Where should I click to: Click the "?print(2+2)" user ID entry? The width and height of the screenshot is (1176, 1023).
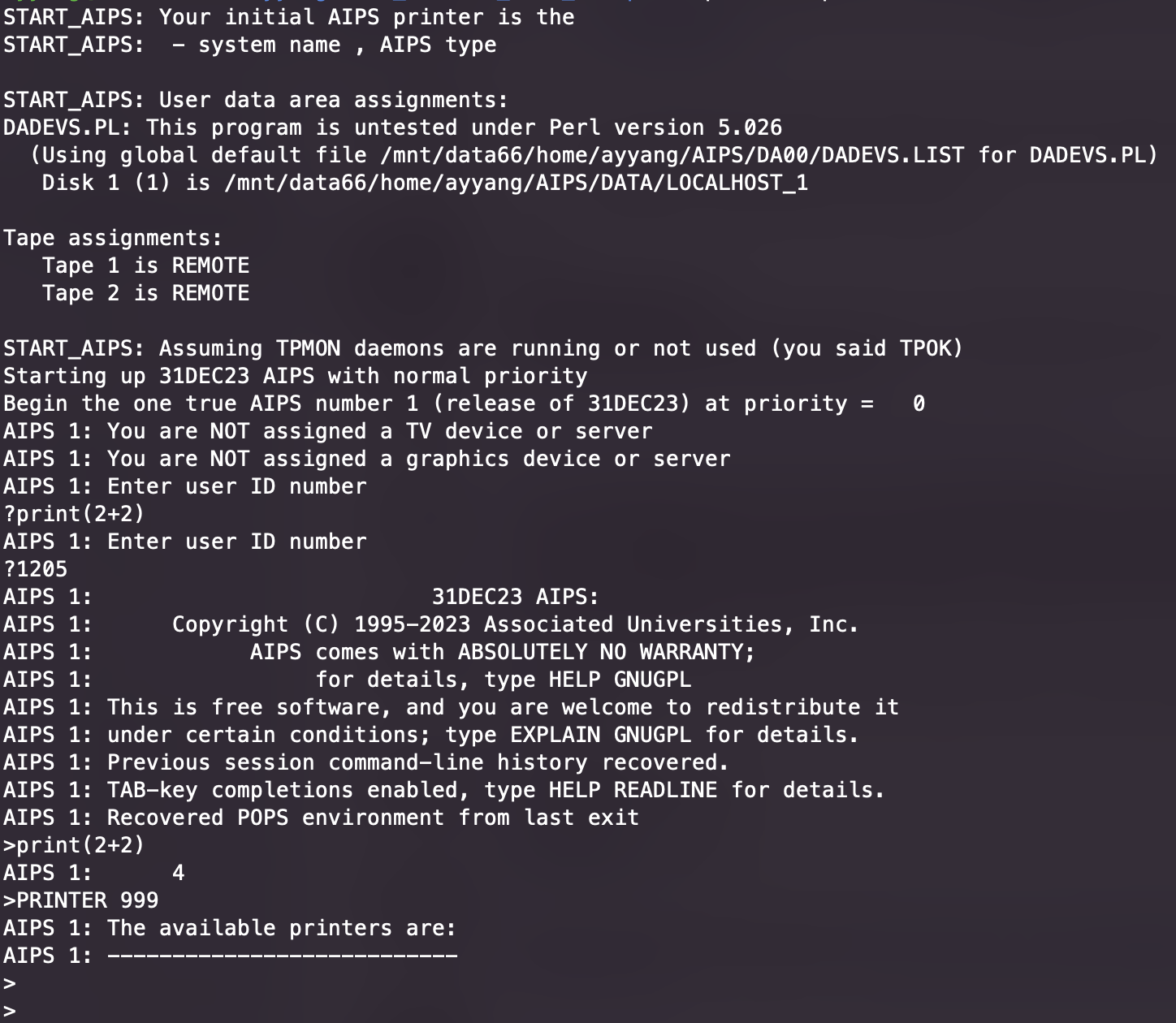(x=74, y=514)
